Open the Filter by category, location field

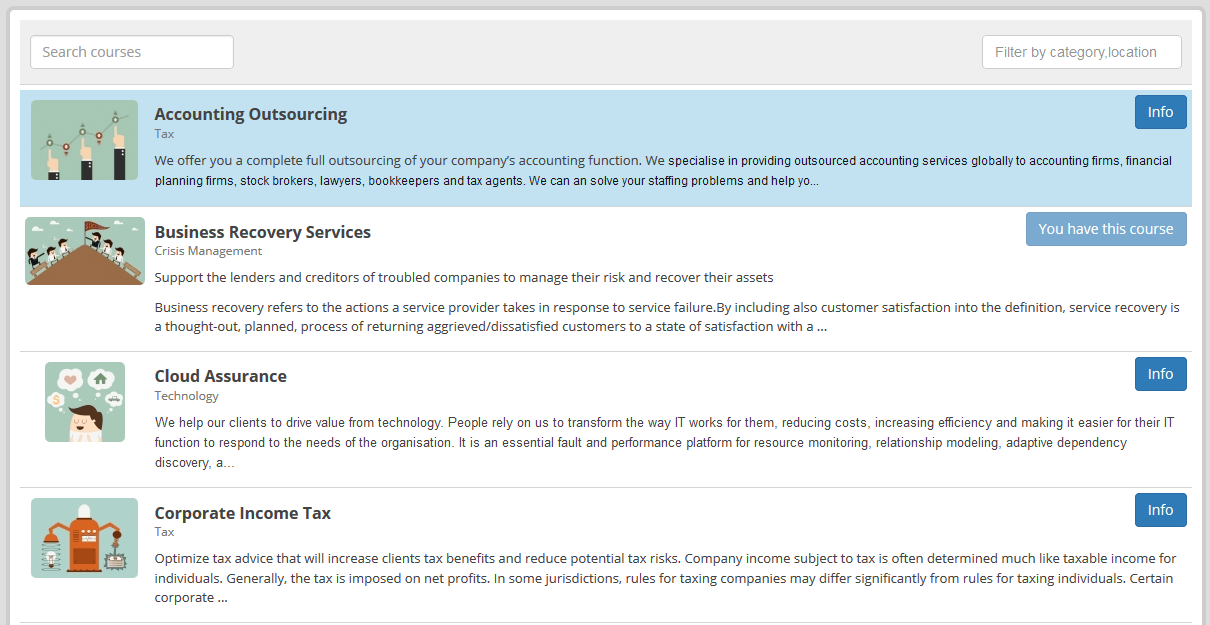click(x=1082, y=52)
